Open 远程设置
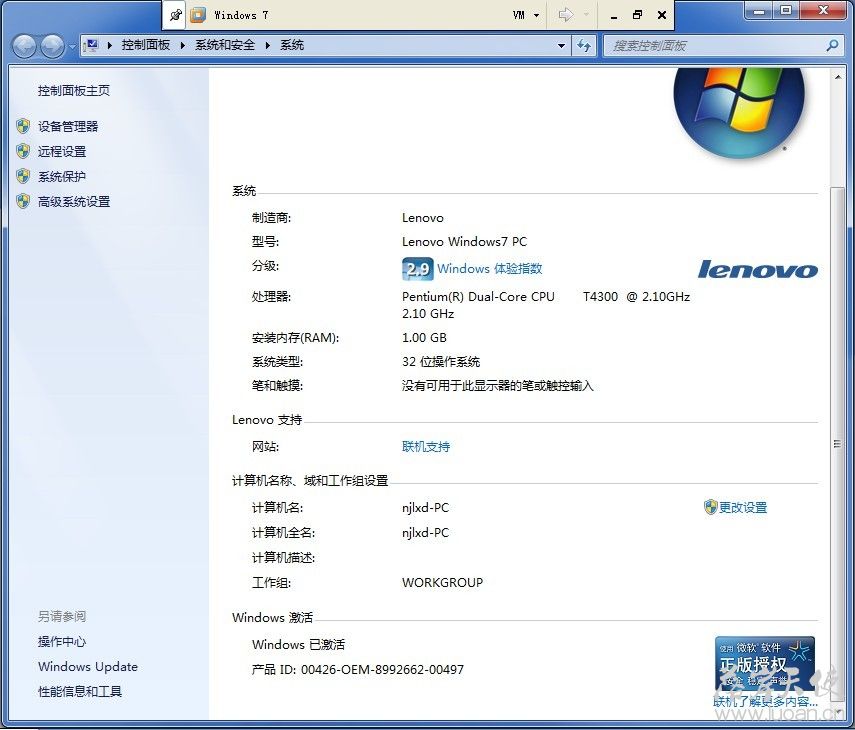 tap(62, 152)
